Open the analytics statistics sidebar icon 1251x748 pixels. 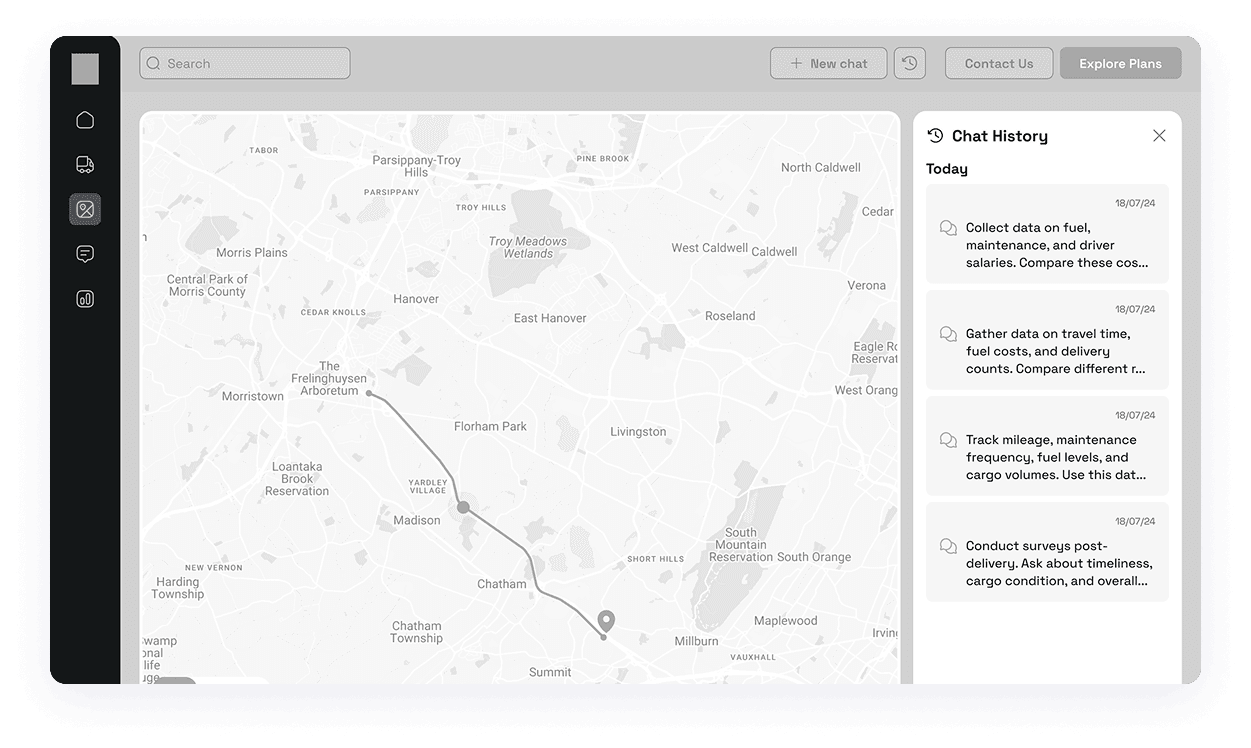(85, 298)
